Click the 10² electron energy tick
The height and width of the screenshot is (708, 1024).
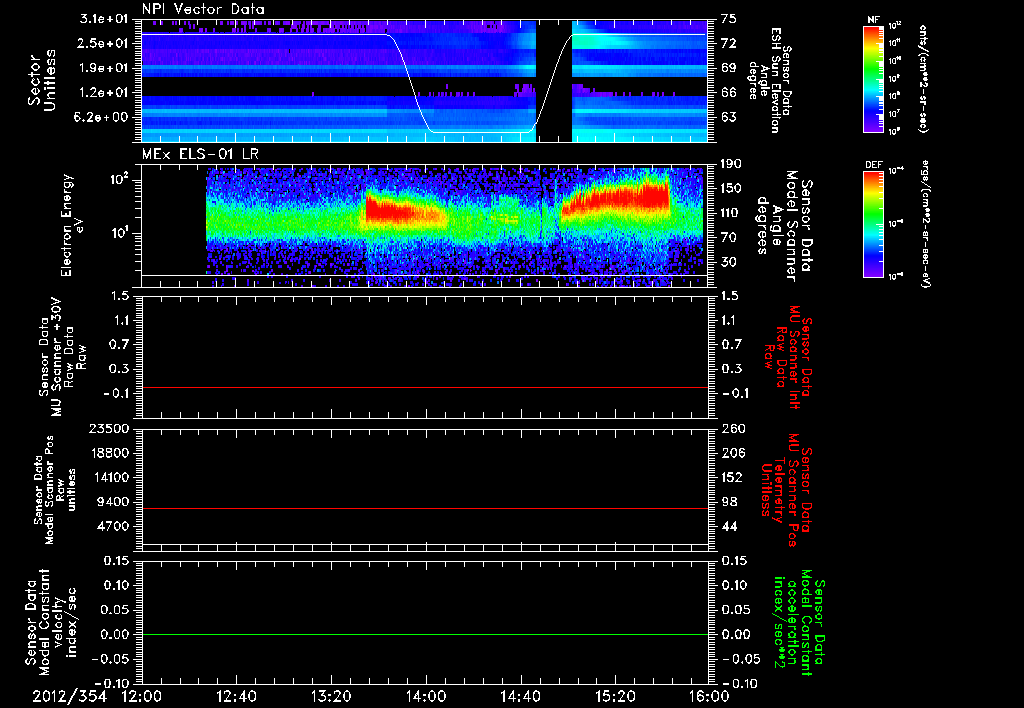(x=121, y=179)
